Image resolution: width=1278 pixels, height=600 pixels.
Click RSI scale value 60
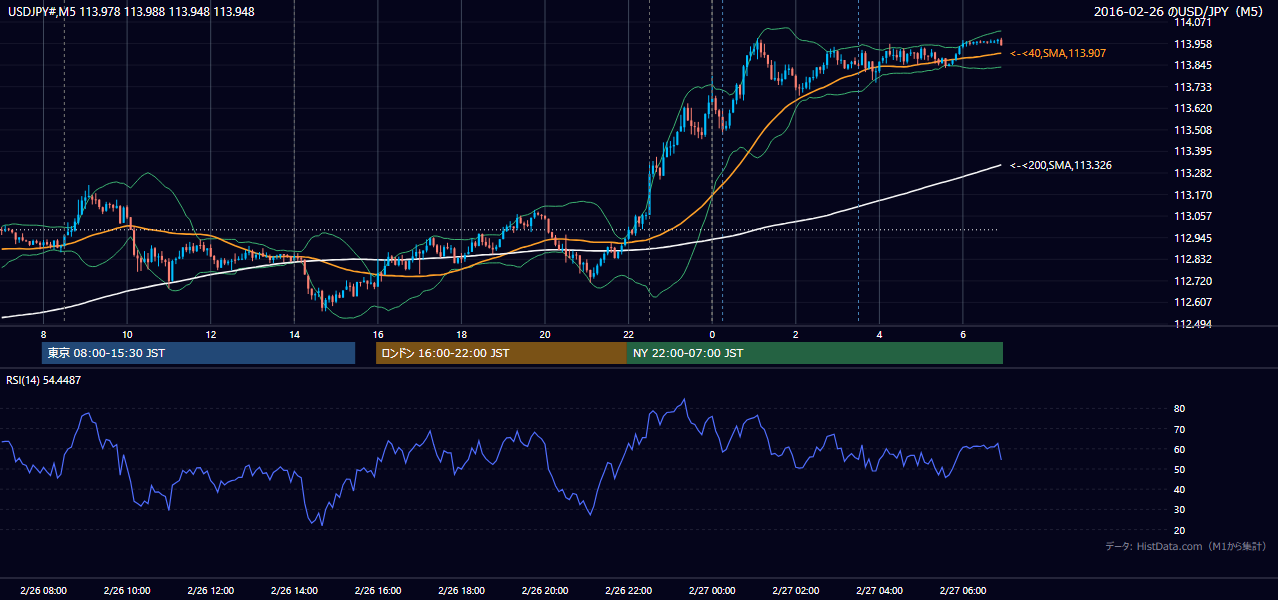(1180, 449)
